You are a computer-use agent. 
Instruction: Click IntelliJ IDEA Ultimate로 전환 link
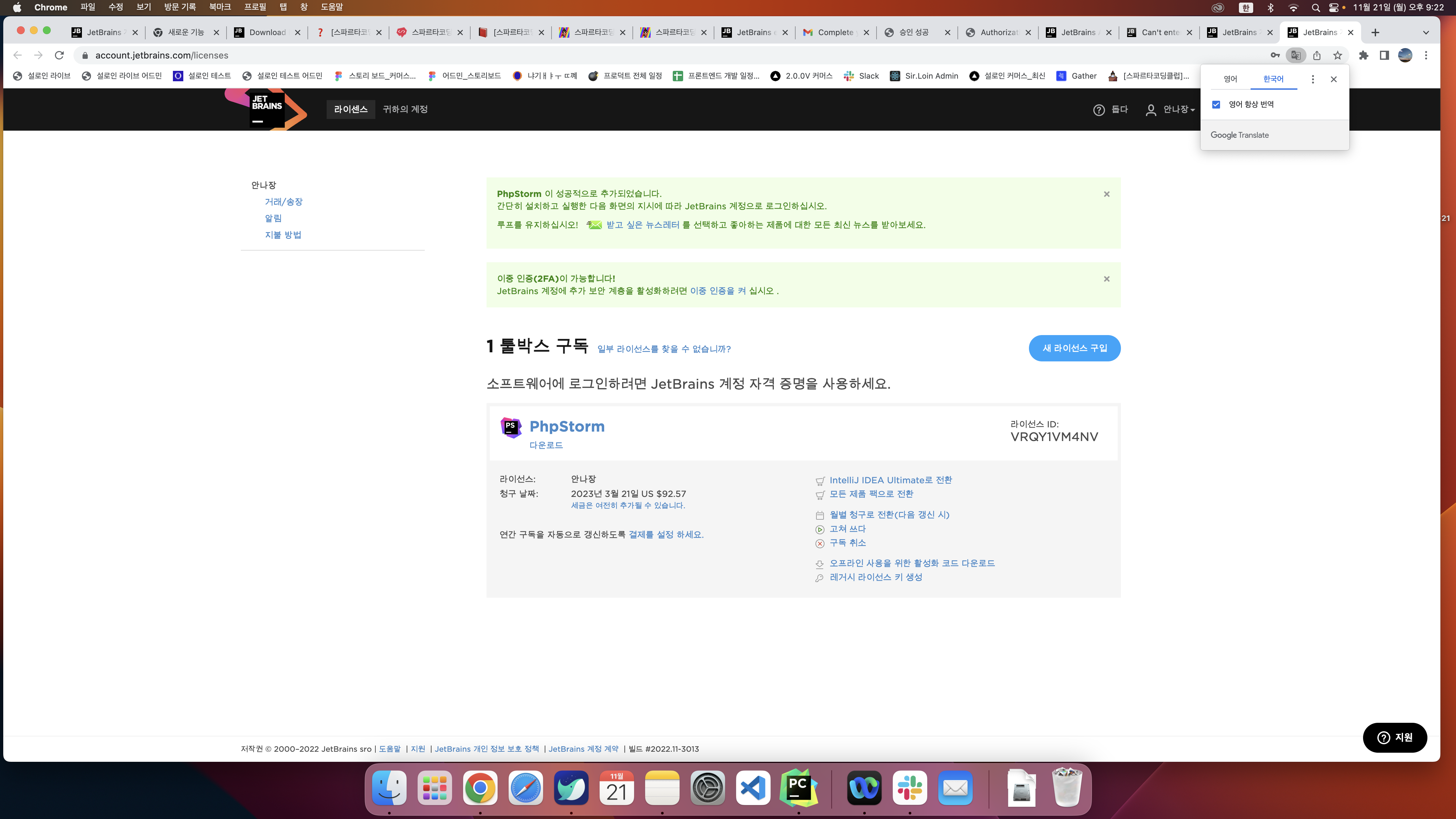click(x=891, y=480)
